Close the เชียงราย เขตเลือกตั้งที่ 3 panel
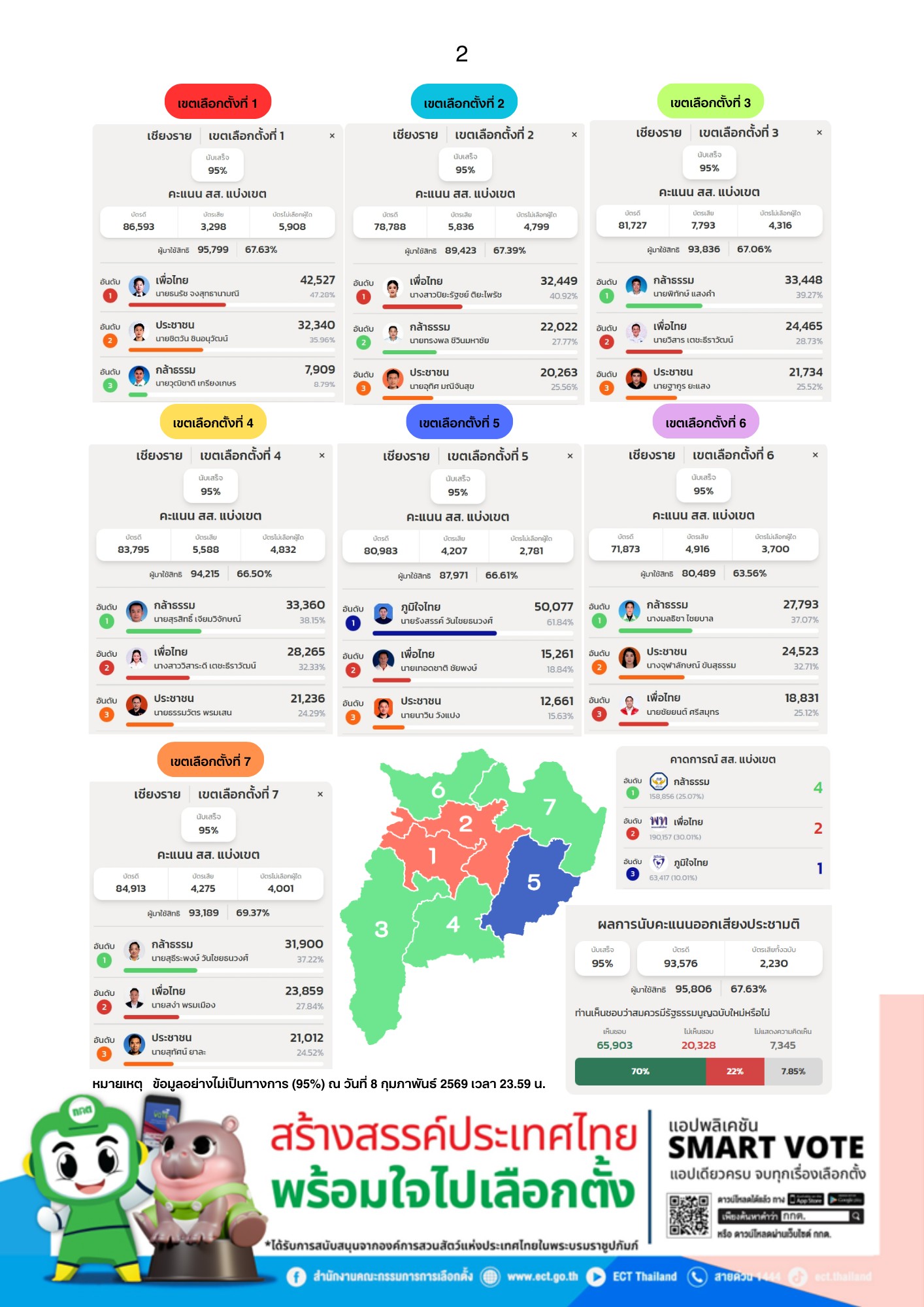Viewport: 924px width, 1307px height. (819, 133)
